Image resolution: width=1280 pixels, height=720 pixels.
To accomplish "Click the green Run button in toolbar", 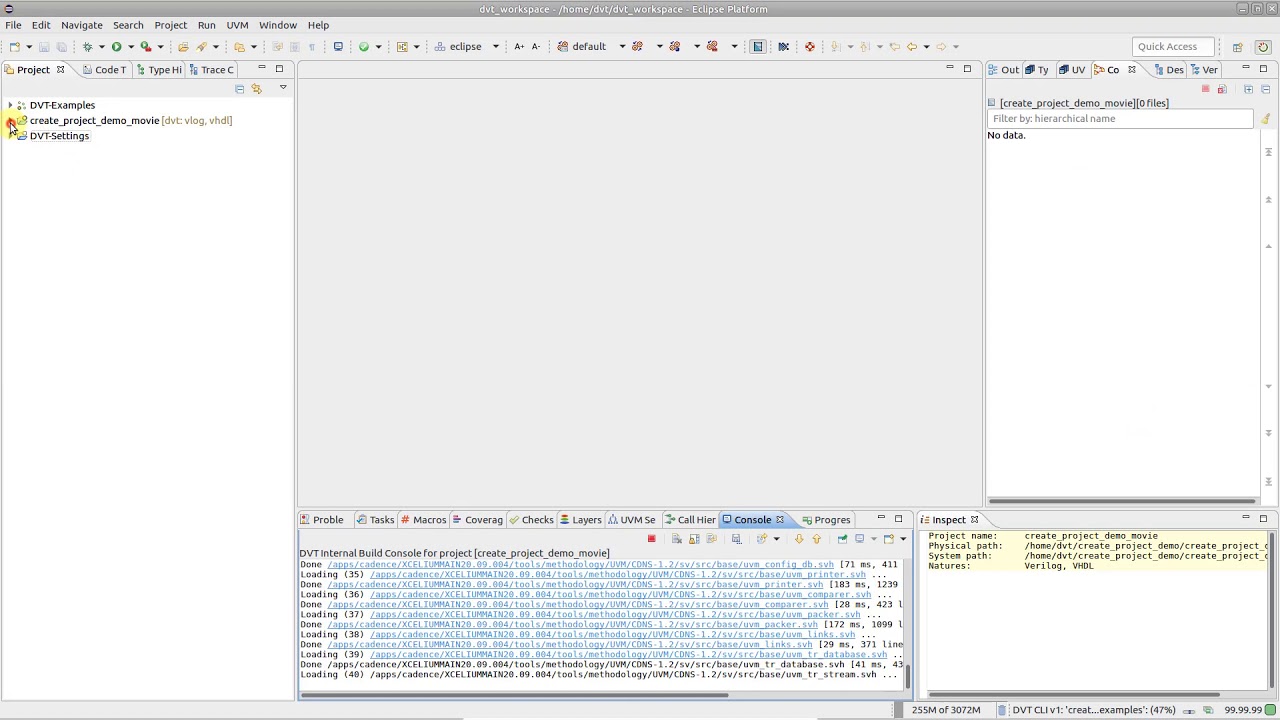I will point(116,47).
